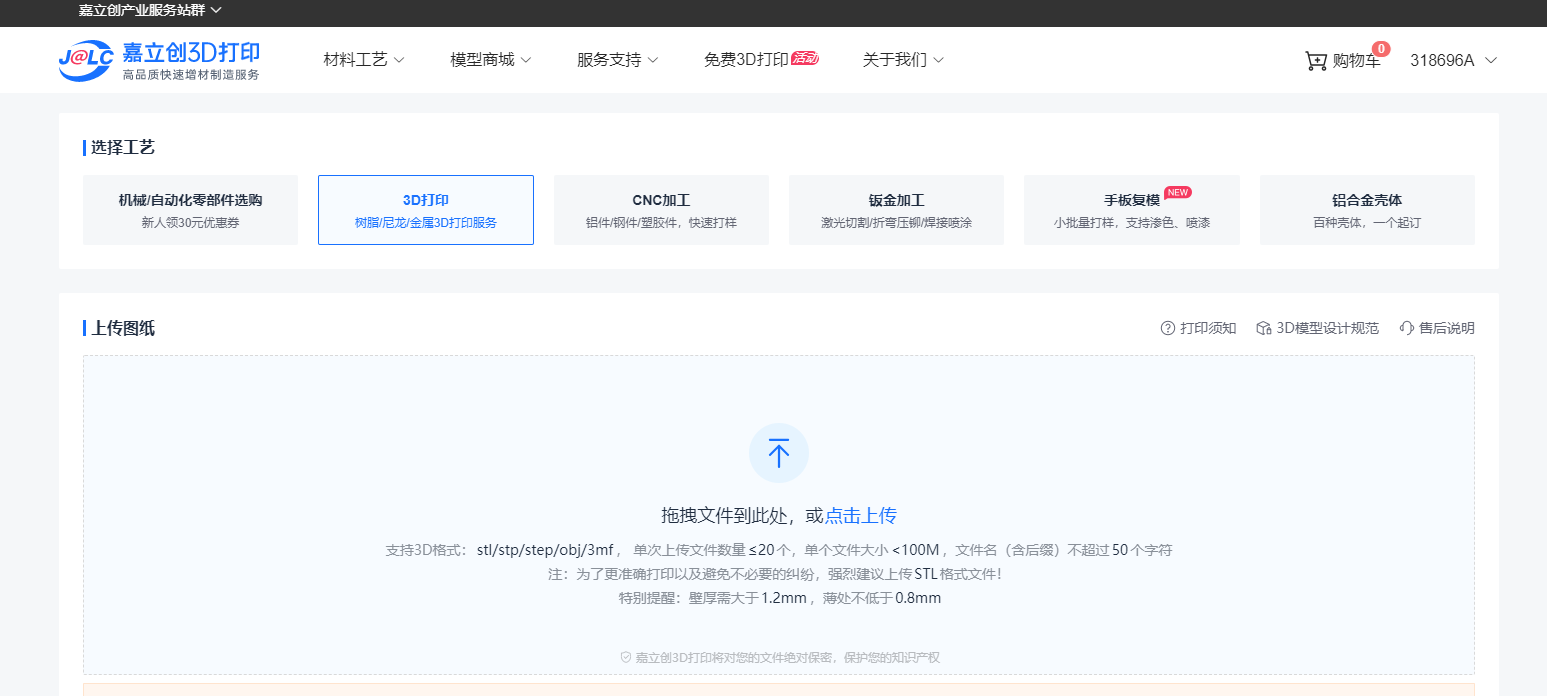
Task: Click the 百种壳体，一个起订 subtitle
Action: tap(1367, 223)
